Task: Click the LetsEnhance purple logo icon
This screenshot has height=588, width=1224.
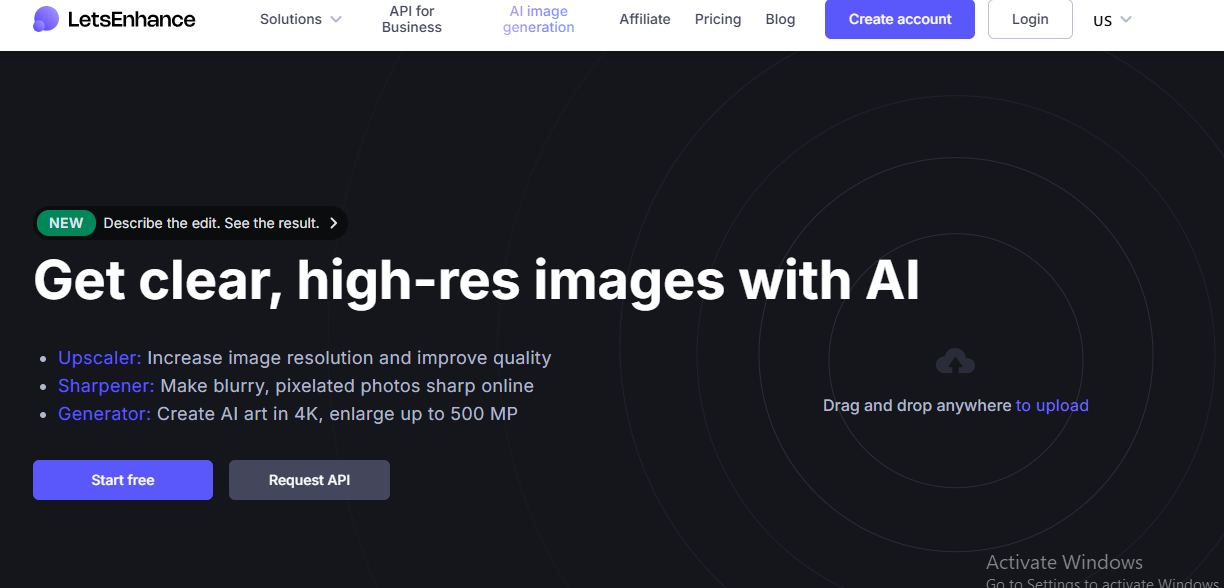Action: pos(46,19)
